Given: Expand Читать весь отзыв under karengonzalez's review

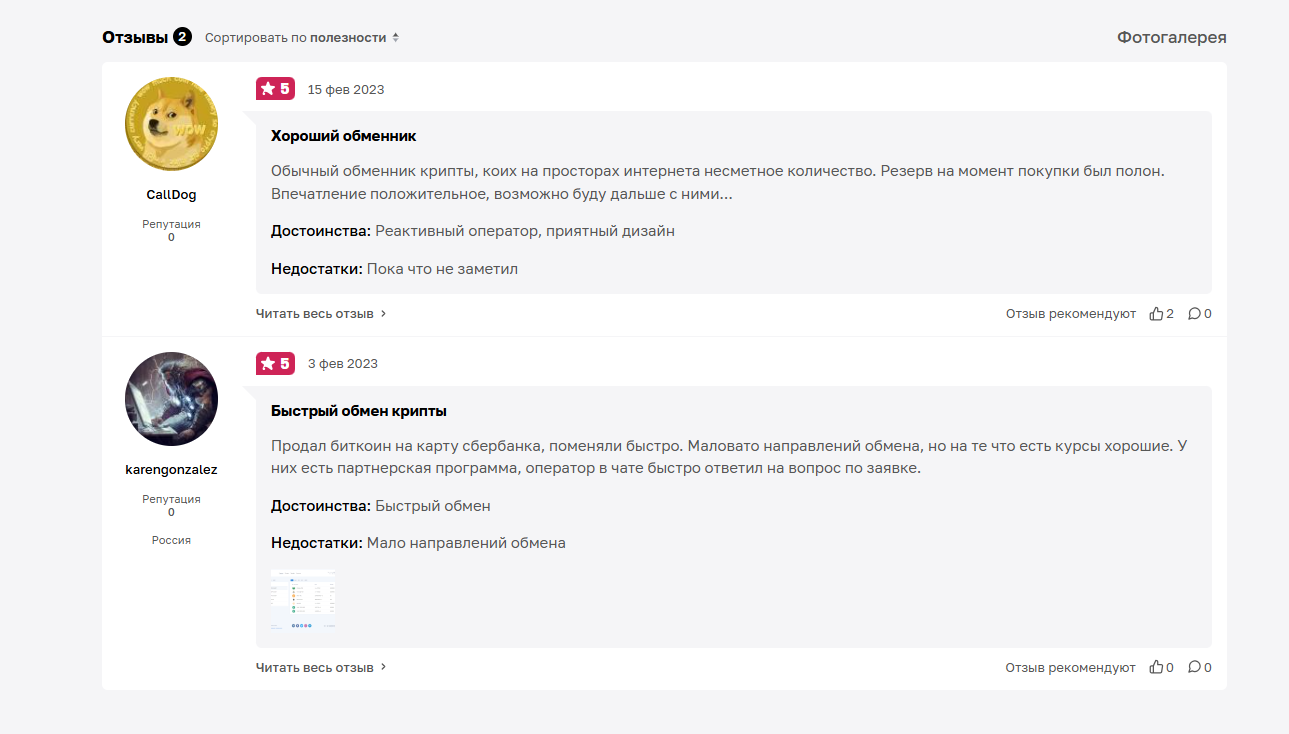Looking at the screenshot, I should pyautogui.click(x=321, y=668).
